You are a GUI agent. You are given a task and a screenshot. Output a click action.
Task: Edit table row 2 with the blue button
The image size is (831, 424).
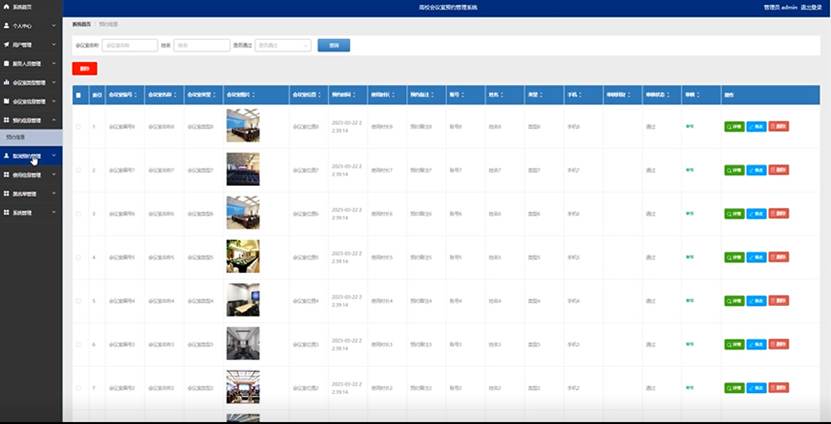(756, 170)
